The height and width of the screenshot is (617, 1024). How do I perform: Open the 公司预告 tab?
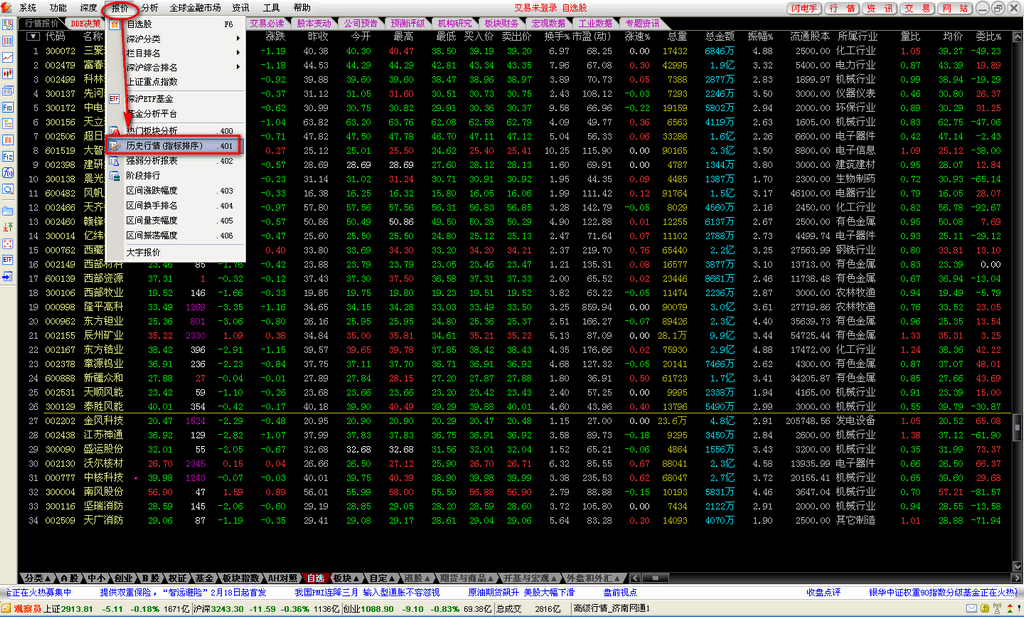pyautogui.click(x=360, y=24)
